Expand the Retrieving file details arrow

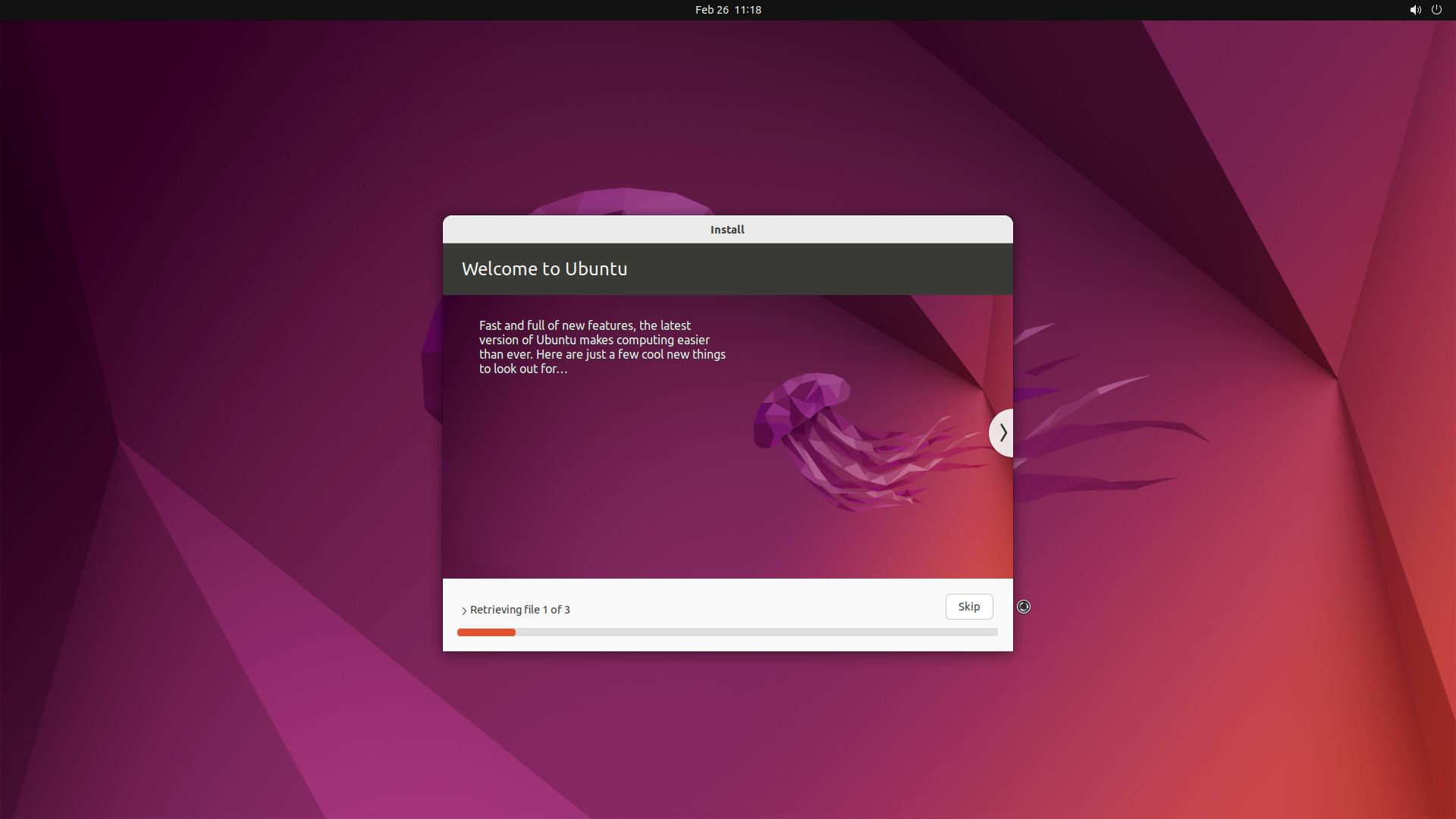click(x=464, y=610)
